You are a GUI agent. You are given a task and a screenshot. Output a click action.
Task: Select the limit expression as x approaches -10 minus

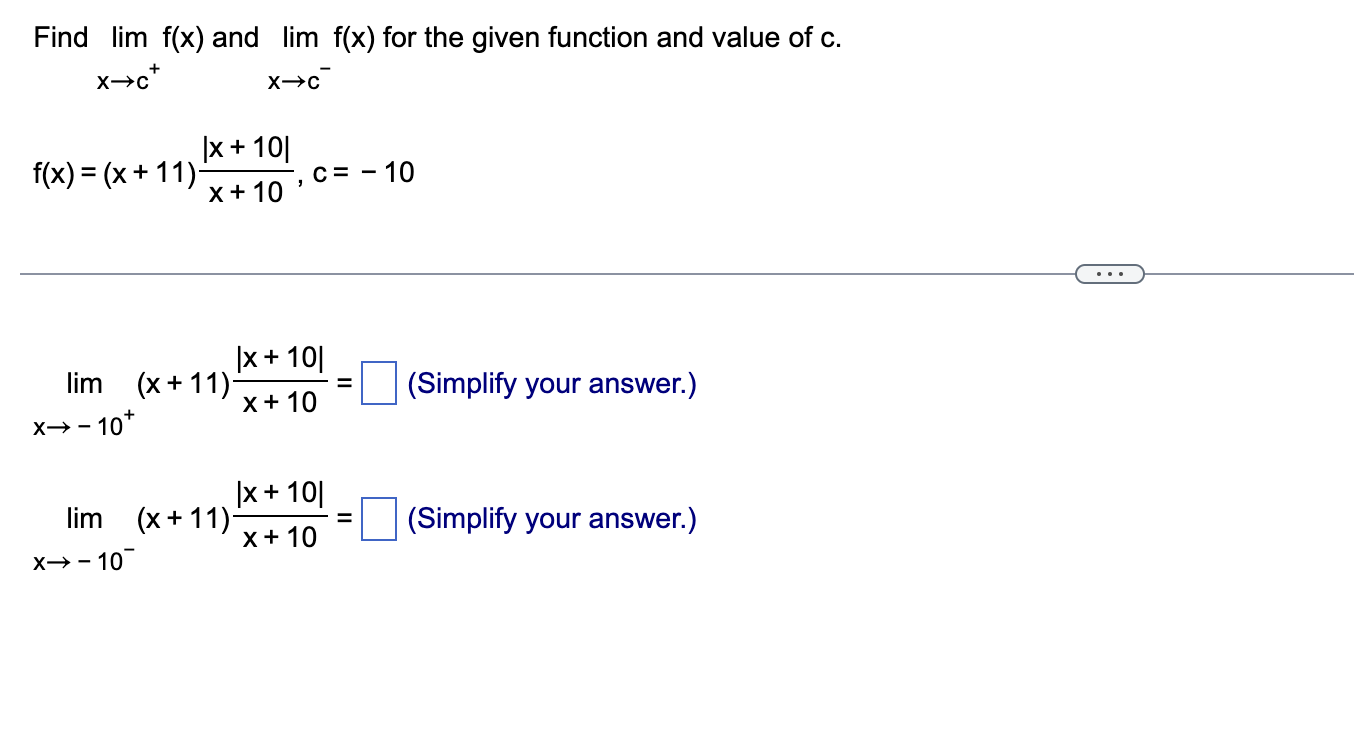tap(190, 518)
